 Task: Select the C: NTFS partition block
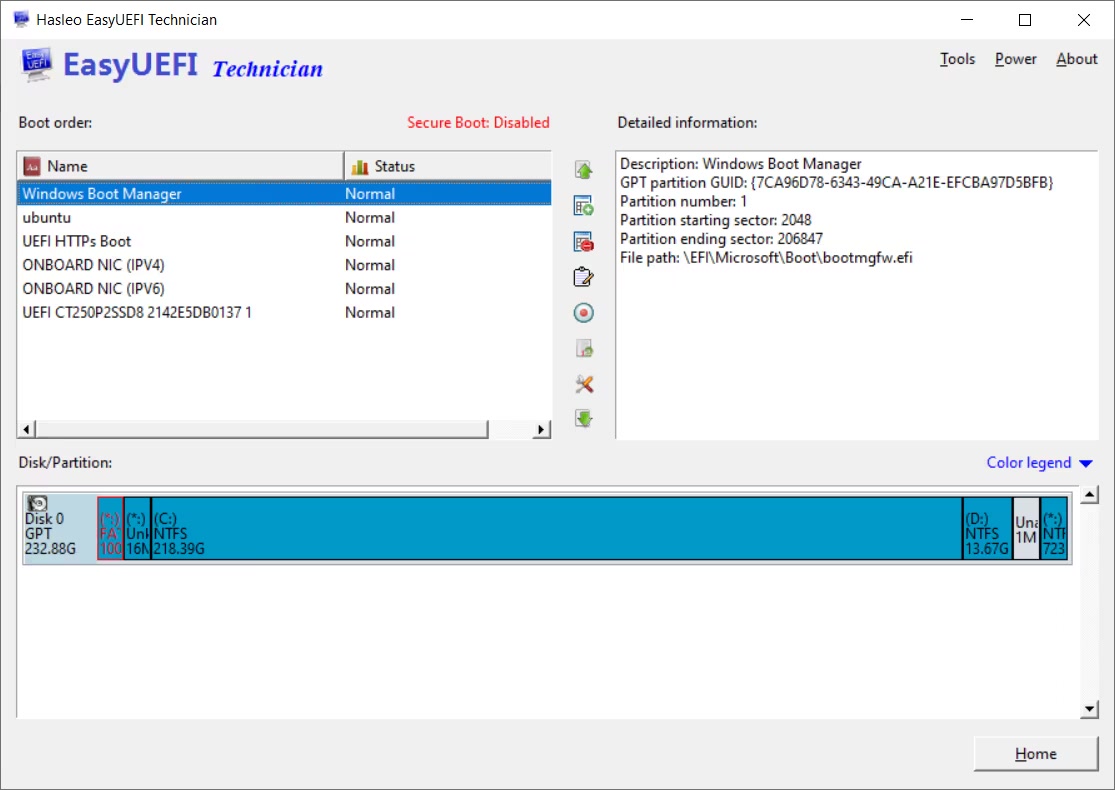pyautogui.click(x=555, y=528)
